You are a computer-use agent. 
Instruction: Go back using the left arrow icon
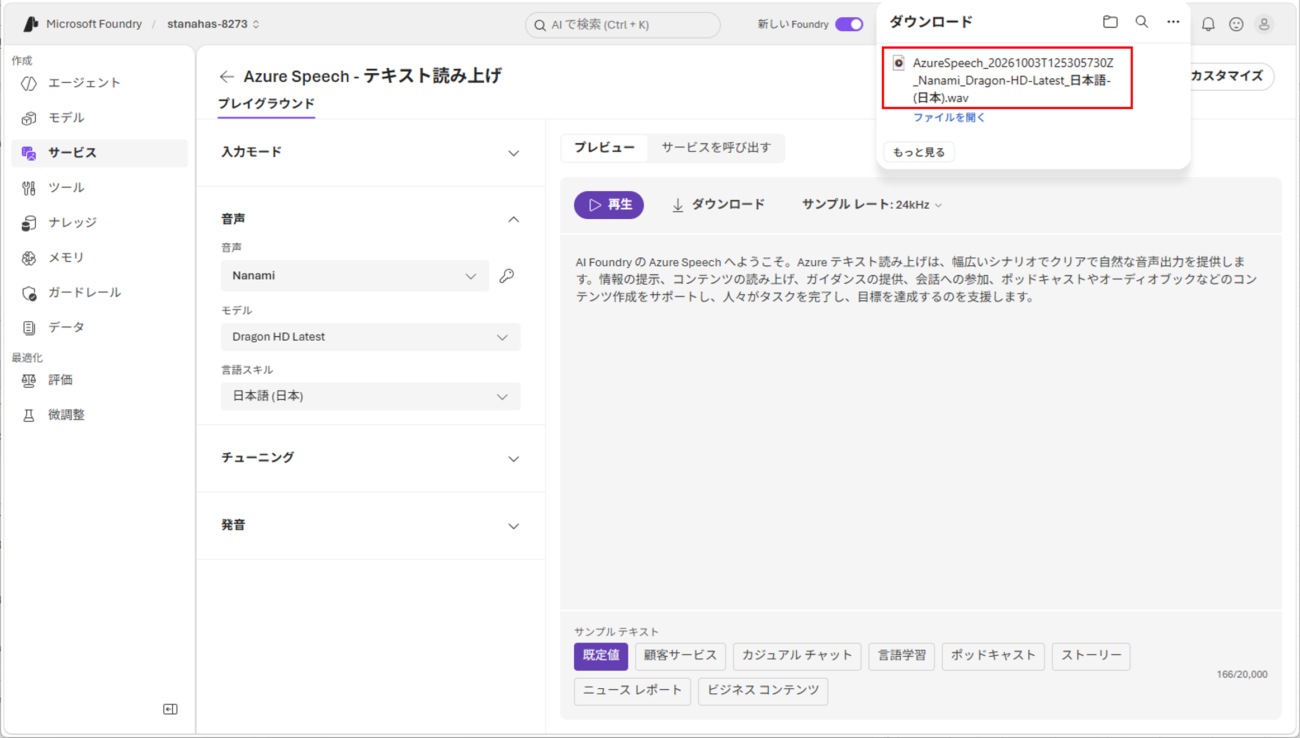(227, 76)
